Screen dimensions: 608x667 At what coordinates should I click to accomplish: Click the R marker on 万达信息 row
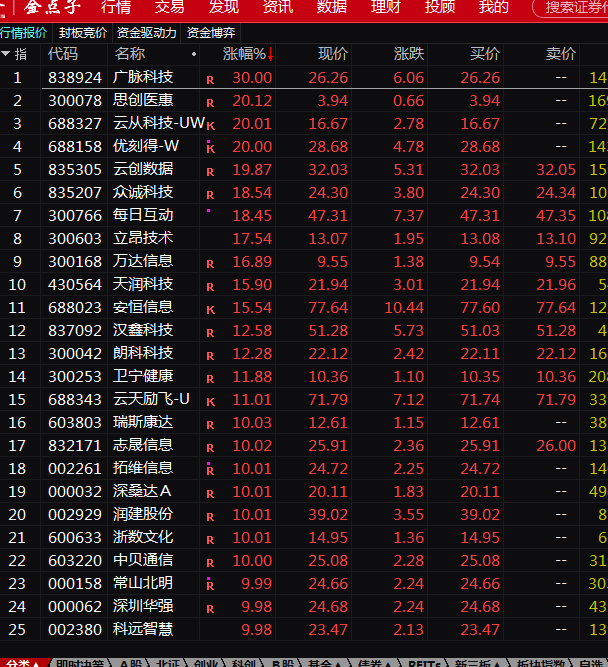click(210, 264)
